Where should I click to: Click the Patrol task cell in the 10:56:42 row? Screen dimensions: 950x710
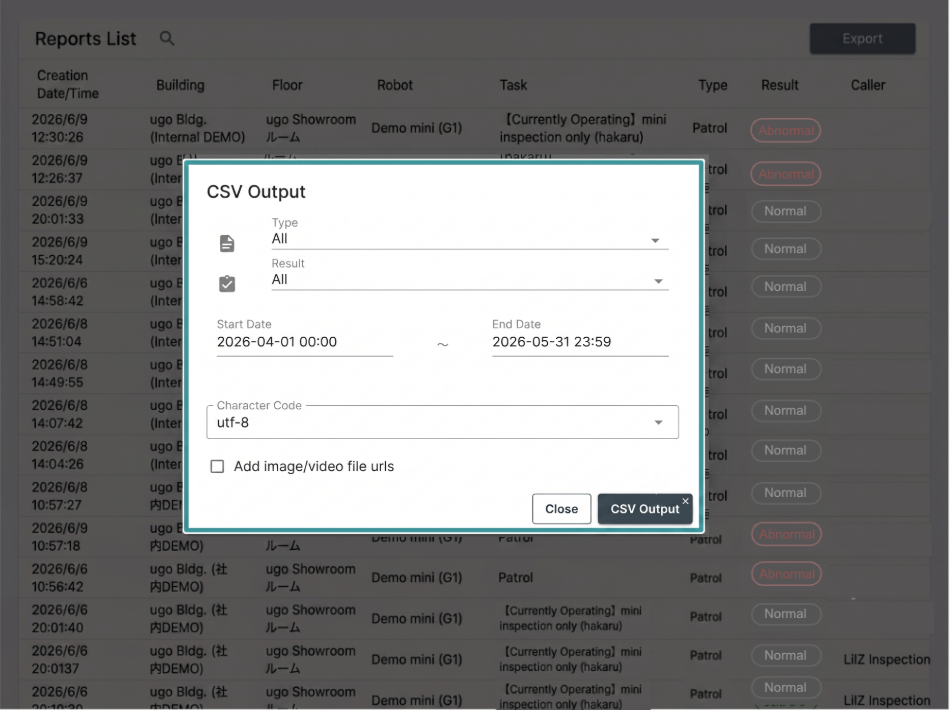[x=516, y=577]
